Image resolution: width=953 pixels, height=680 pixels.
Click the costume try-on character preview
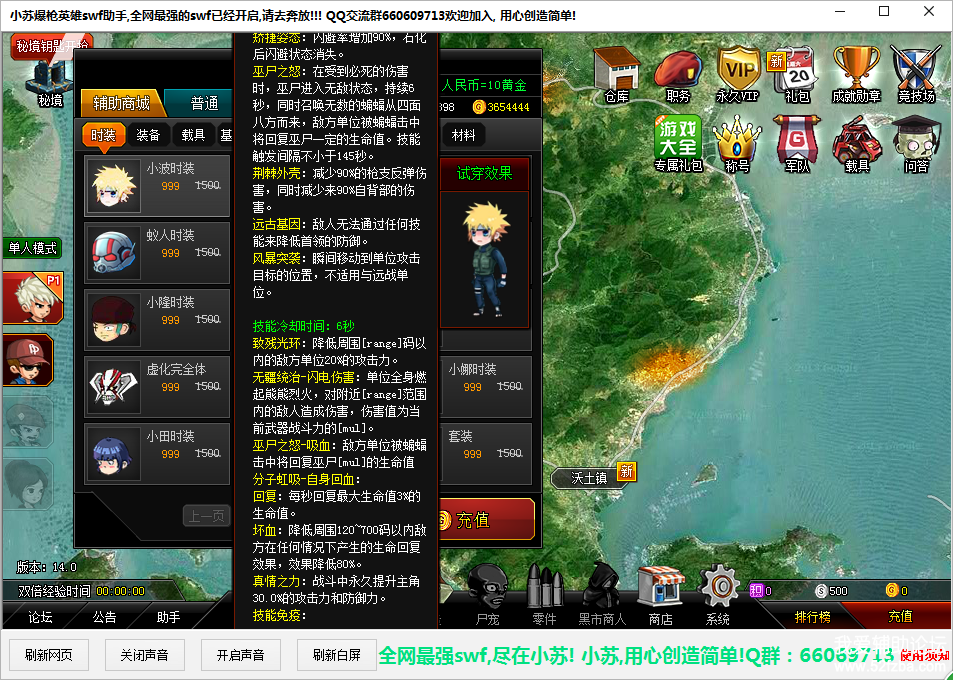tap(484, 260)
